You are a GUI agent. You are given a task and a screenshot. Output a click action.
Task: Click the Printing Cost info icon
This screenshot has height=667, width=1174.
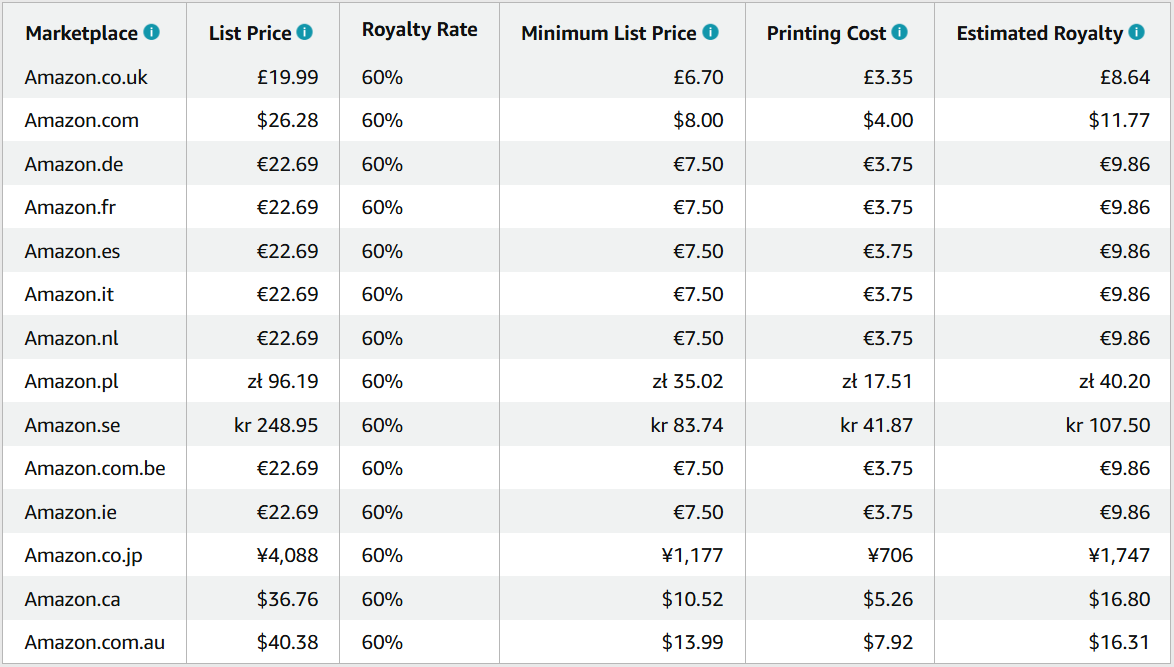tap(899, 32)
